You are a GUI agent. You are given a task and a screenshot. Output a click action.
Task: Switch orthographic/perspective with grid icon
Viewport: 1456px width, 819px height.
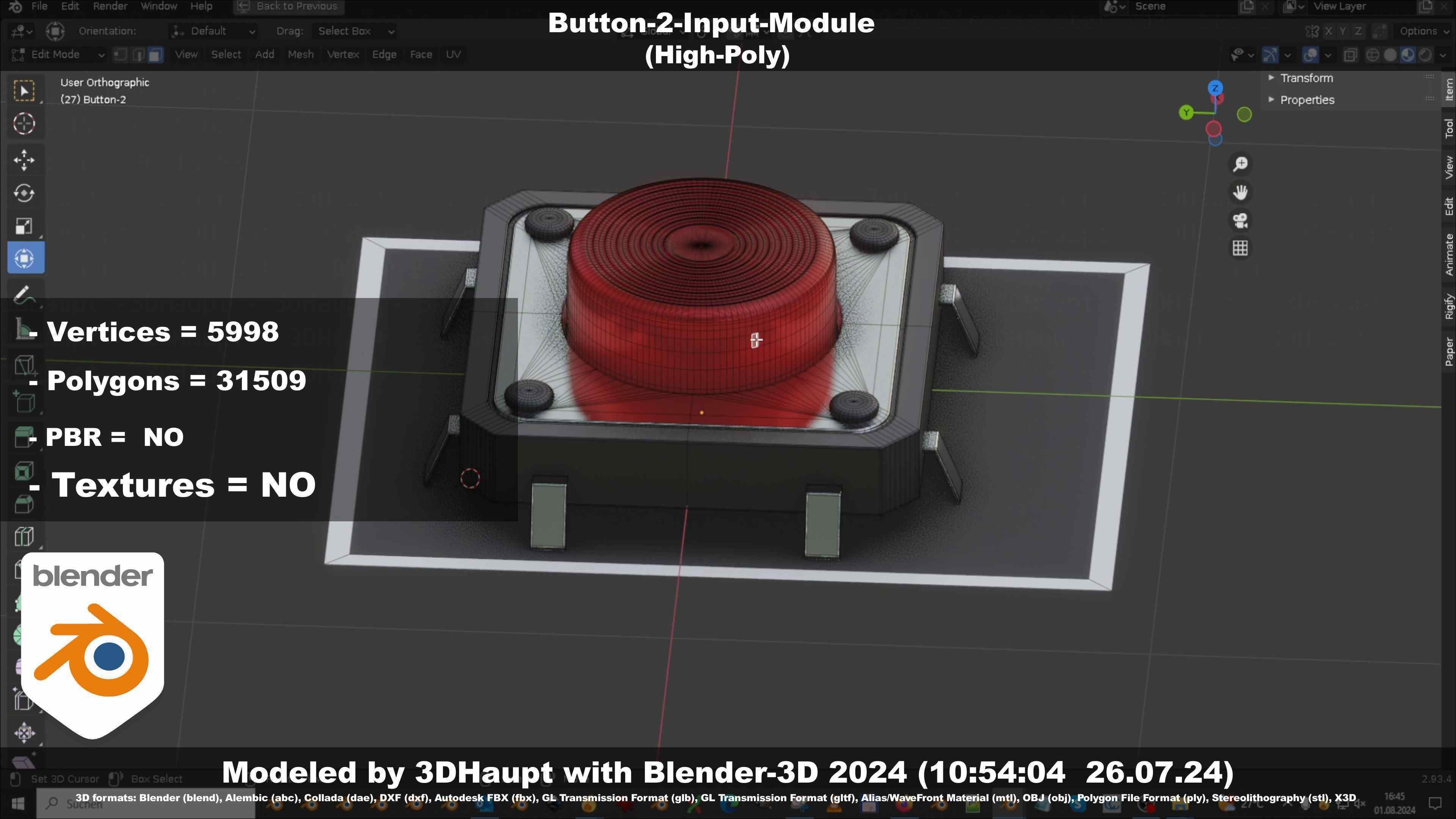coord(1240,248)
